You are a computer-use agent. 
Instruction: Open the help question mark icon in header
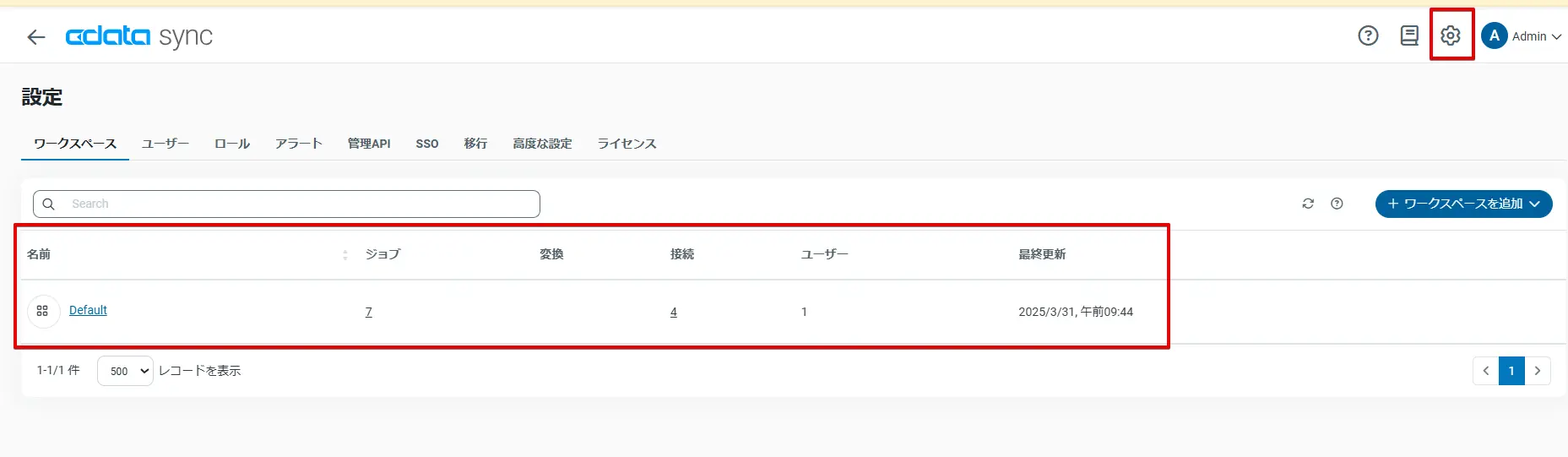1368,35
